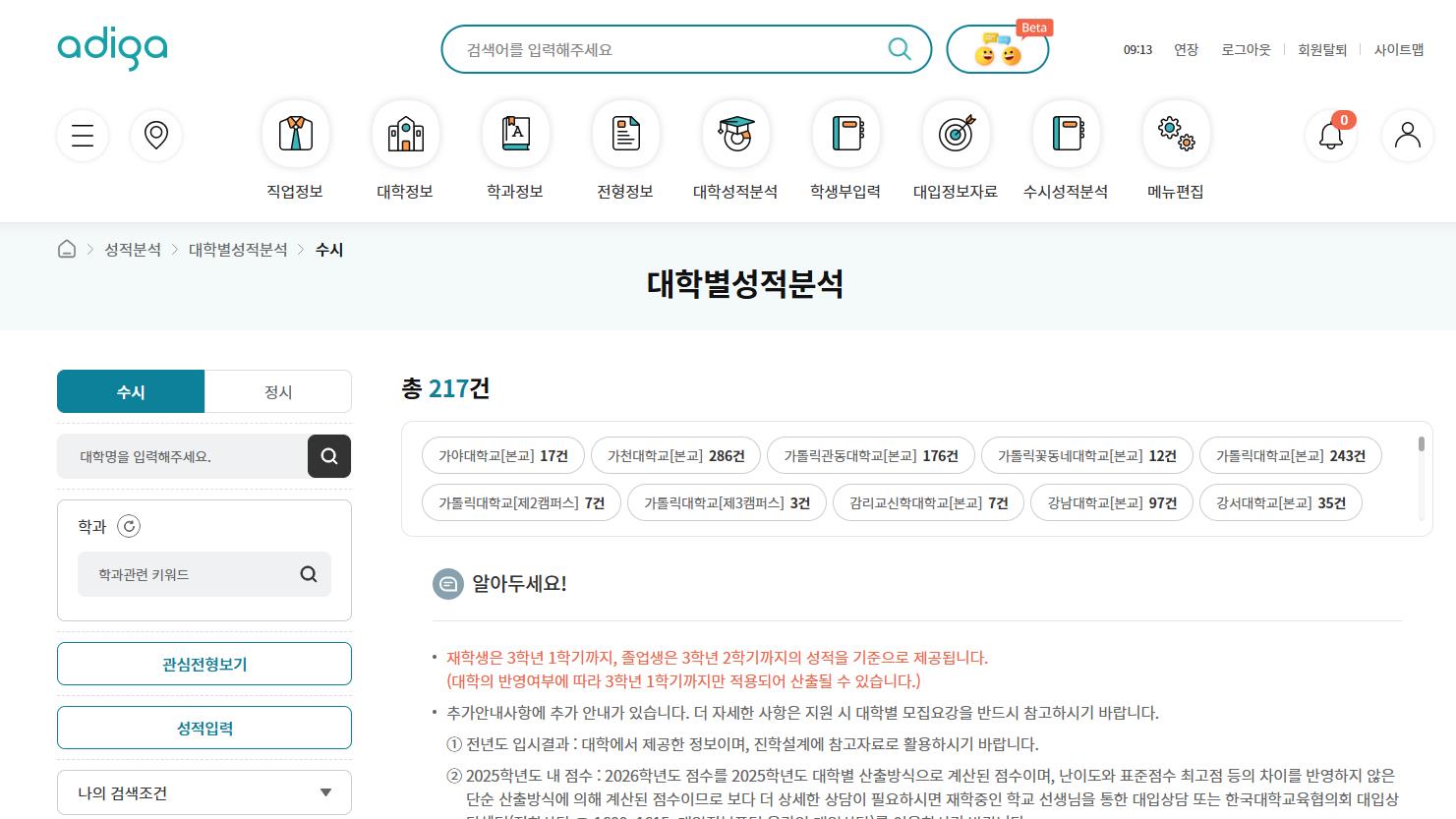Click the 대학명 search input field
Screen dimensions: 1456x819
click(x=183, y=457)
